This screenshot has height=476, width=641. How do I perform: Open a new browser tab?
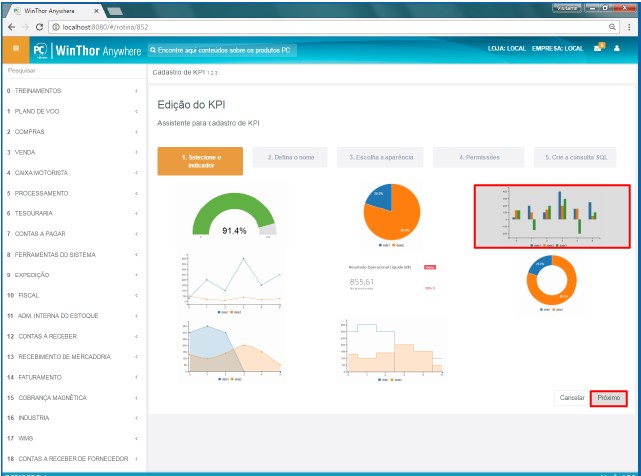point(115,11)
